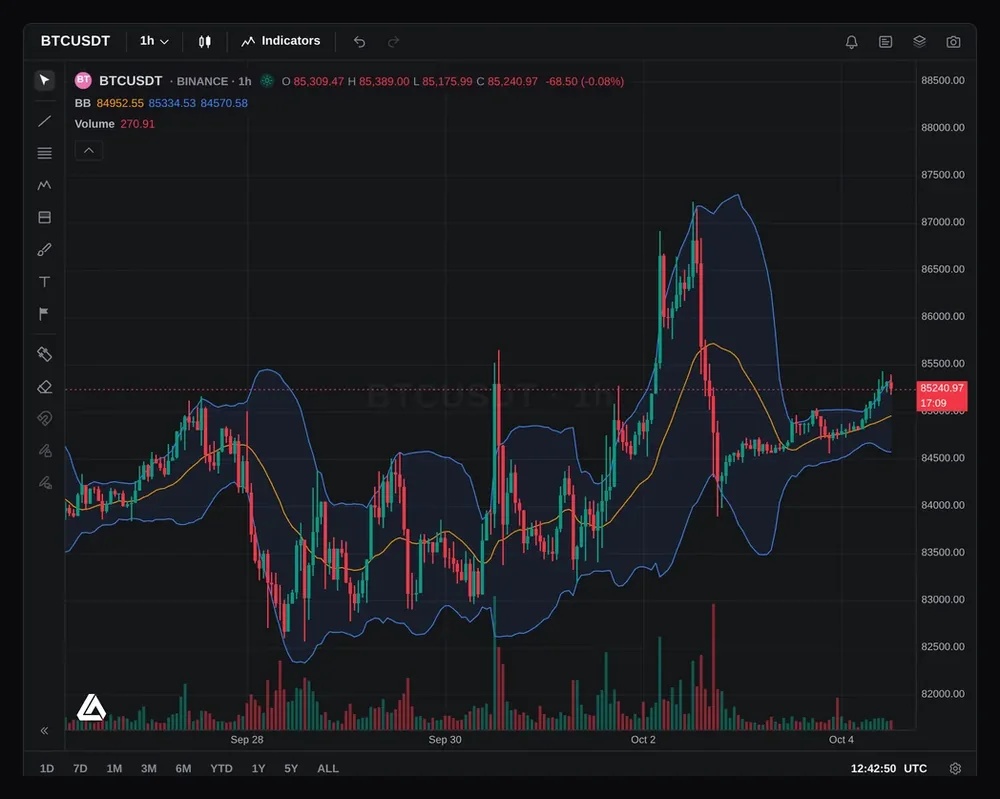This screenshot has height=799, width=1000.
Task: Open chart settings gear icon
Action: 955,768
